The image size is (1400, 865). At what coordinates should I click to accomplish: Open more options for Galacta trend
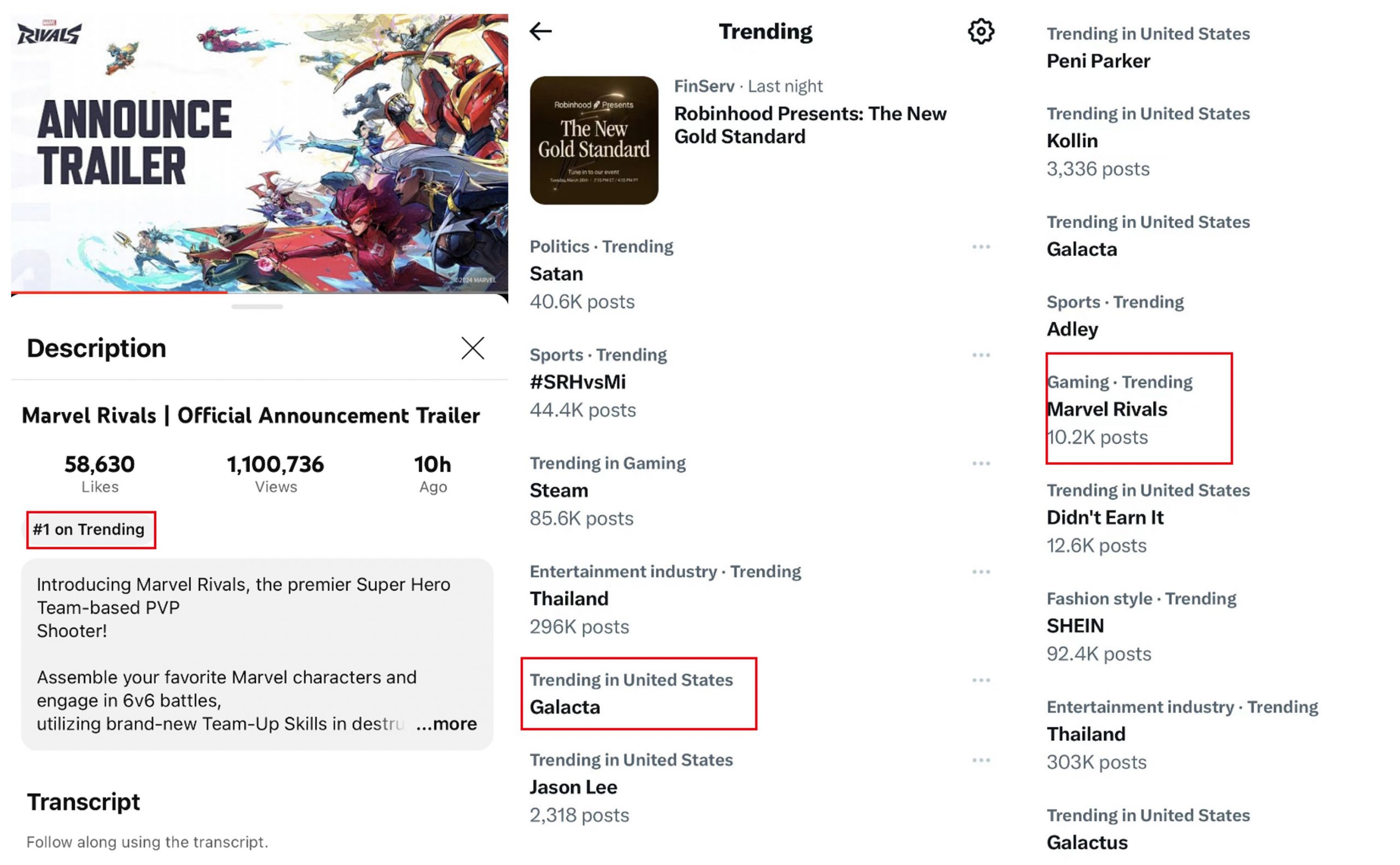(x=981, y=680)
